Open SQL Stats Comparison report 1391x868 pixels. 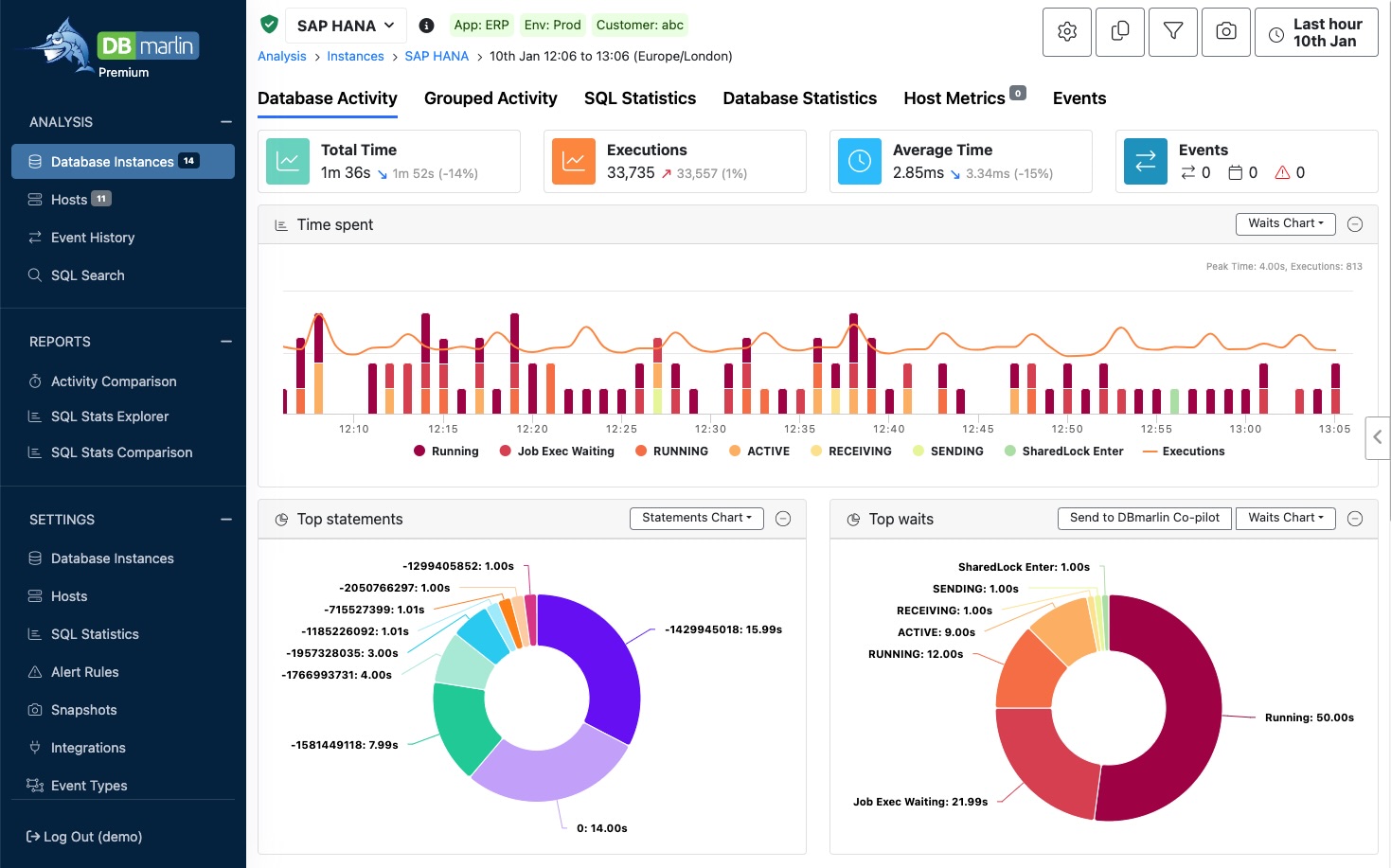123,452
